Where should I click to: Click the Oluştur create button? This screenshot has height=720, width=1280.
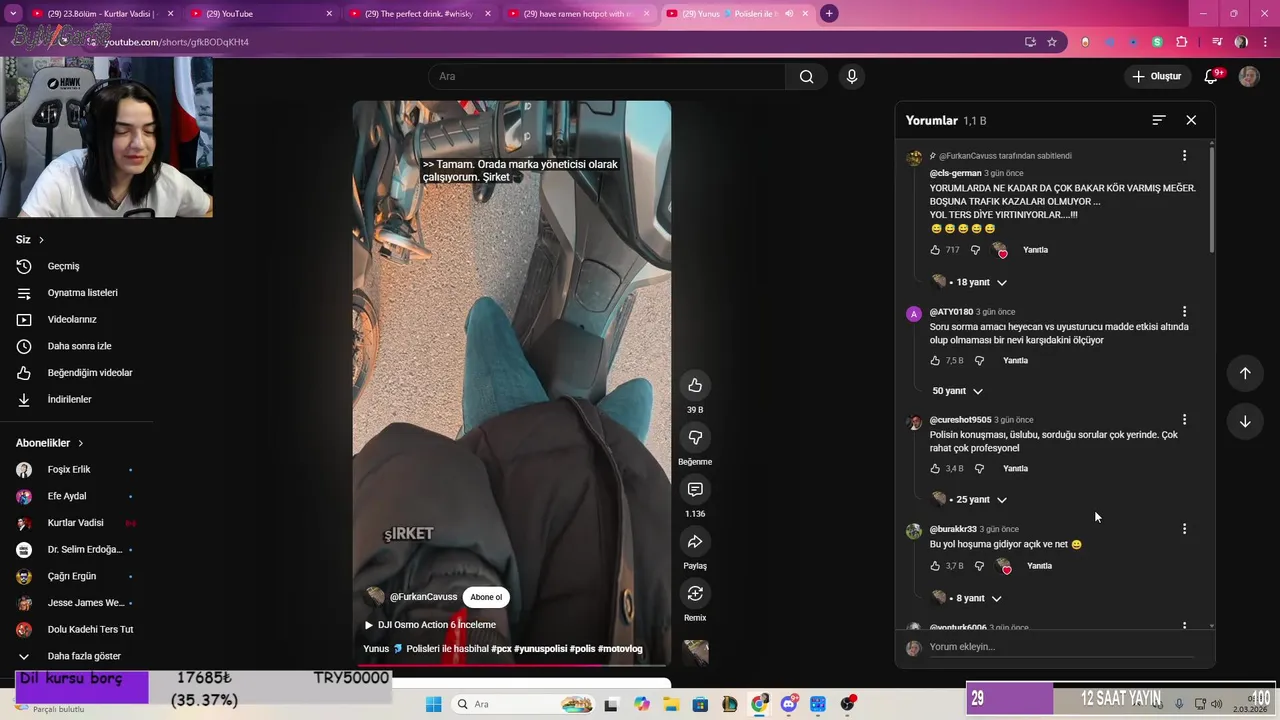(x=1156, y=77)
